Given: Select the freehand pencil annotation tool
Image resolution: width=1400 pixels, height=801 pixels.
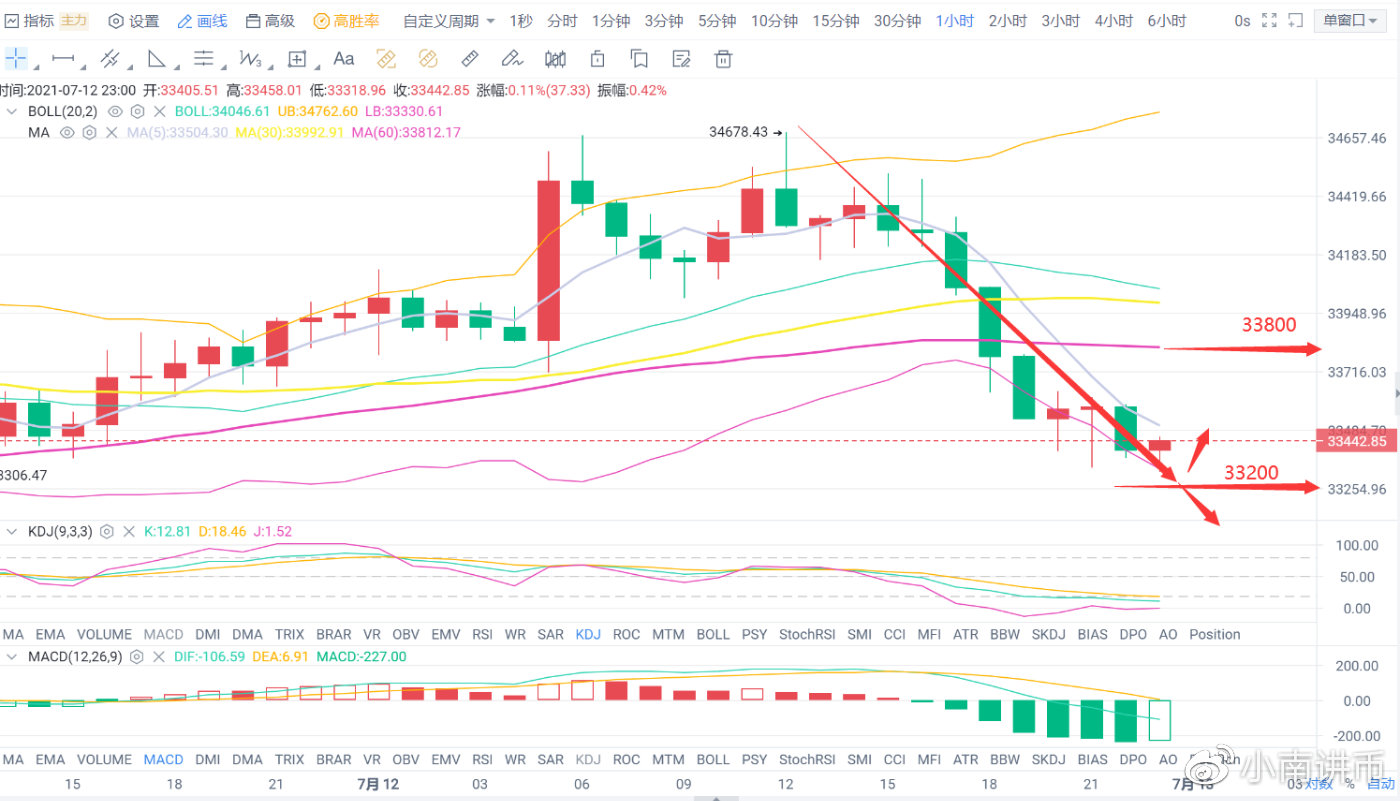Looking at the screenshot, I should click(512, 58).
